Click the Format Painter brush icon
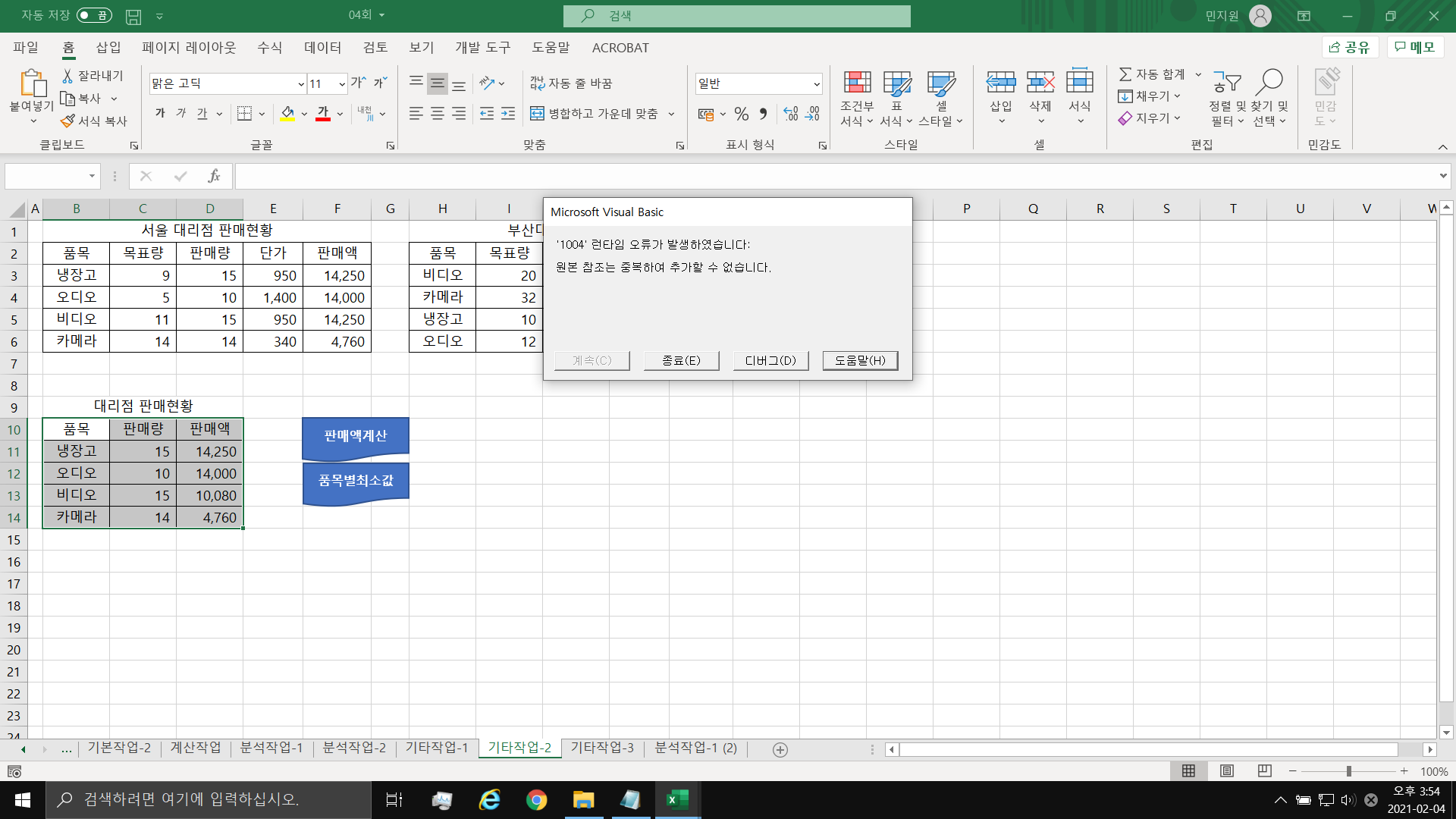Viewport: 1456px width, 819px height. (68, 121)
